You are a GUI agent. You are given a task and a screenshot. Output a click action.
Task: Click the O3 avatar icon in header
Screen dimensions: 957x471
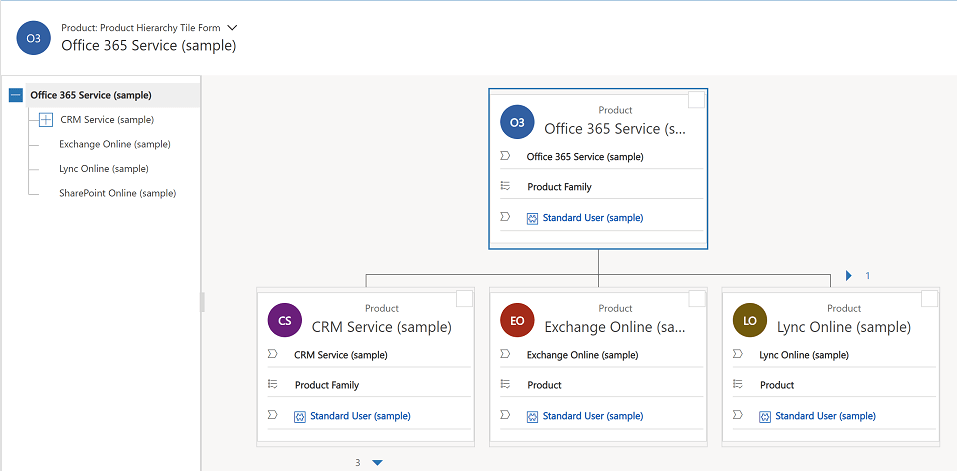click(34, 38)
